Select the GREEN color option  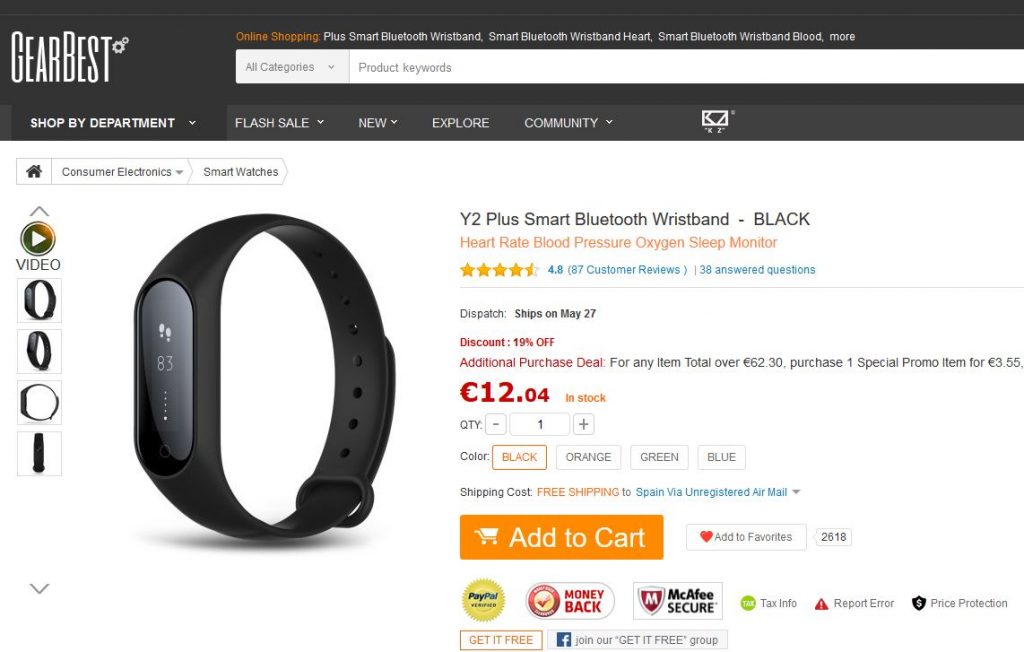pos(659,457)
